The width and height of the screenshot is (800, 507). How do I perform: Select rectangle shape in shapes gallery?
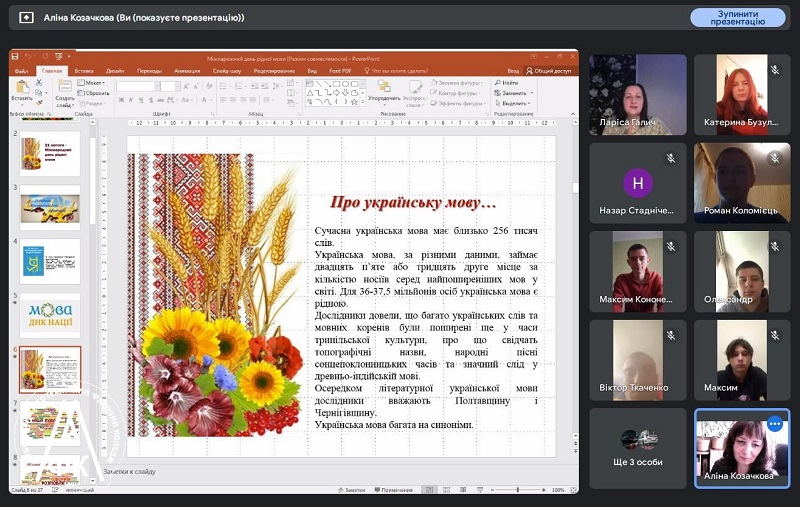click(336, 84)
